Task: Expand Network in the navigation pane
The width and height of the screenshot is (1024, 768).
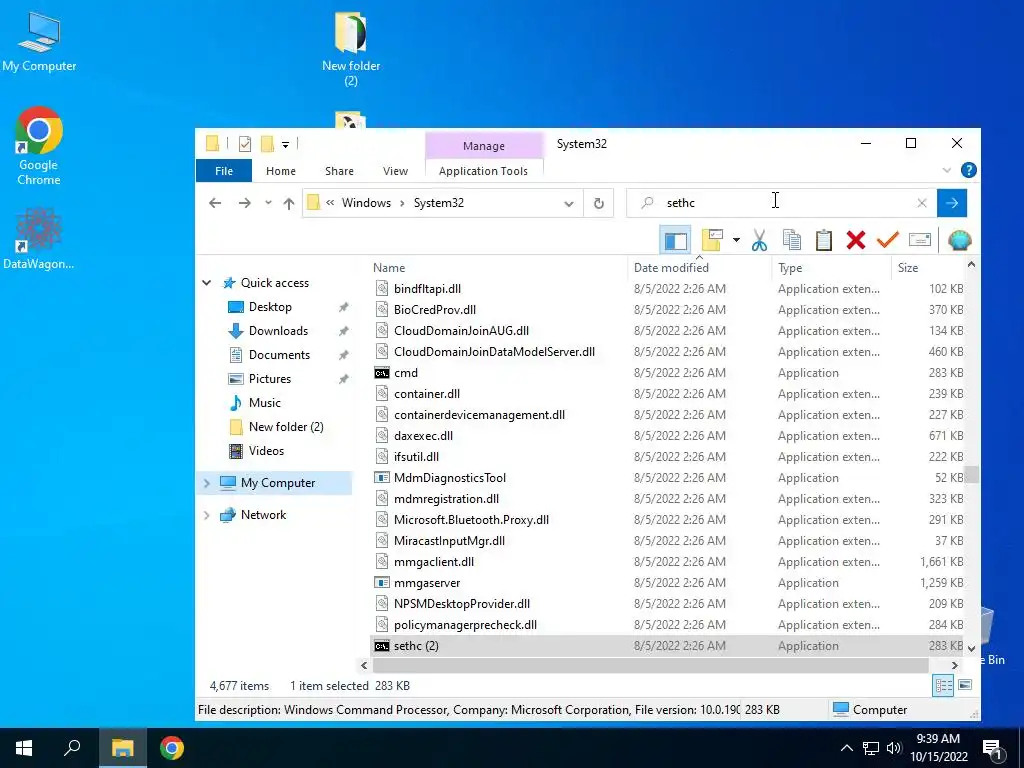Action: (206, 515)
